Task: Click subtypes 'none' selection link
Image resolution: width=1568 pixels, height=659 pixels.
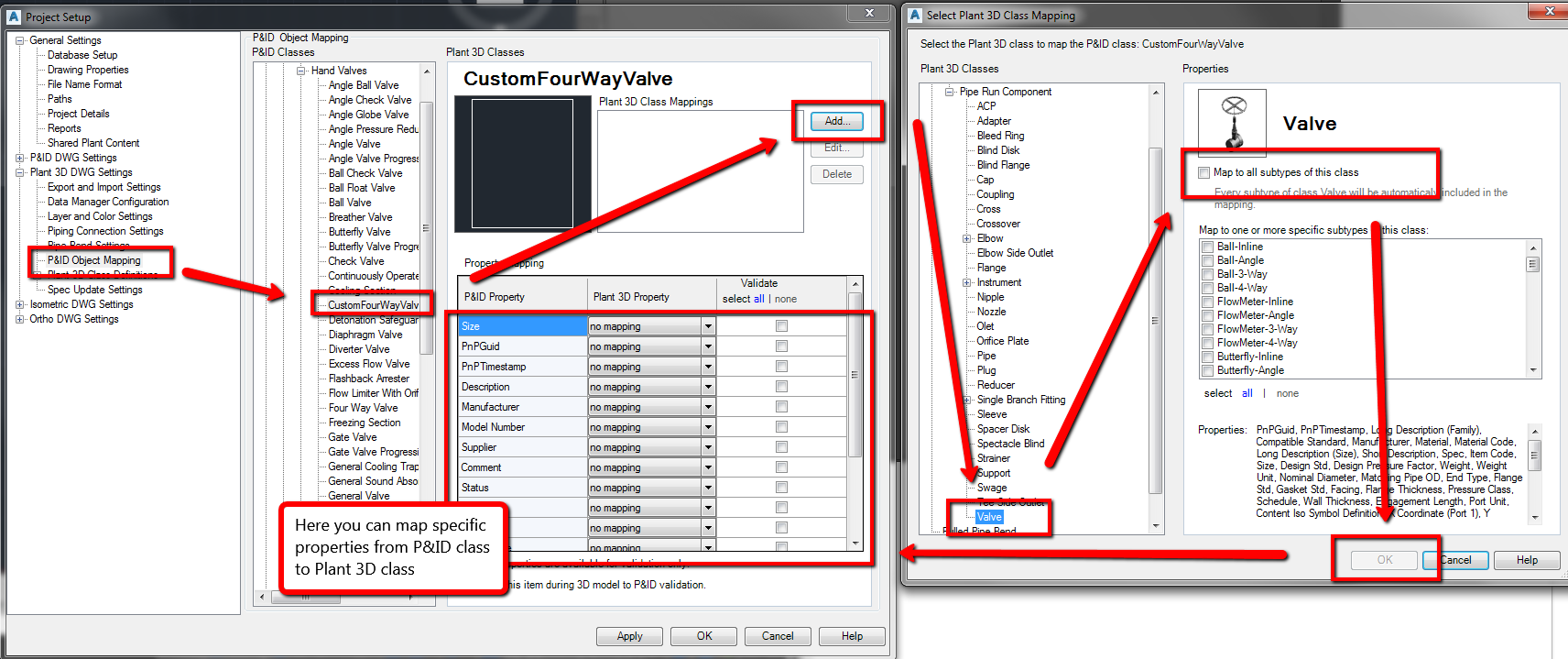Action: click(1288, 393)
